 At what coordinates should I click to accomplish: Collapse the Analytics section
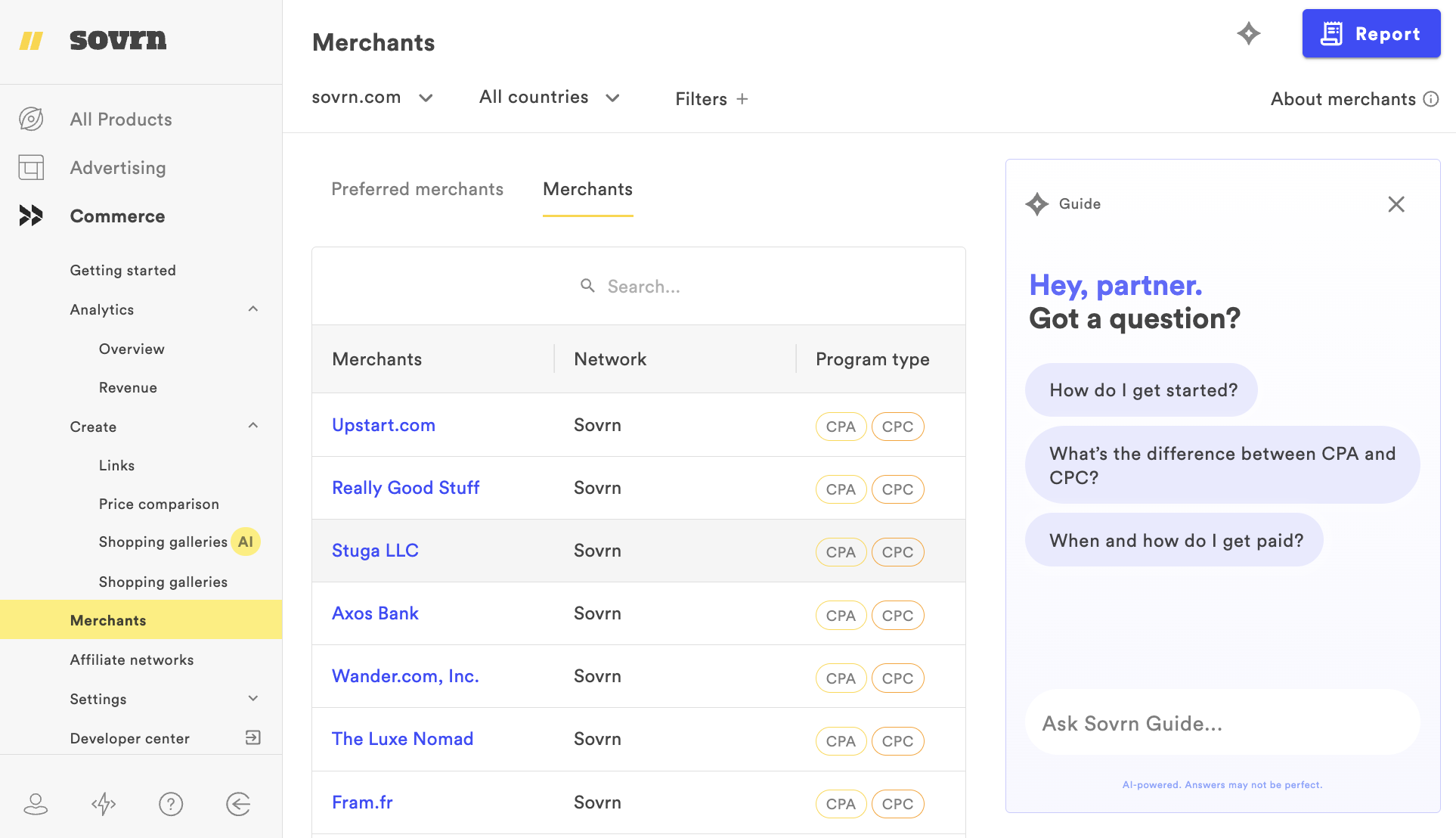pyautogui.click(x=253, y=309)
